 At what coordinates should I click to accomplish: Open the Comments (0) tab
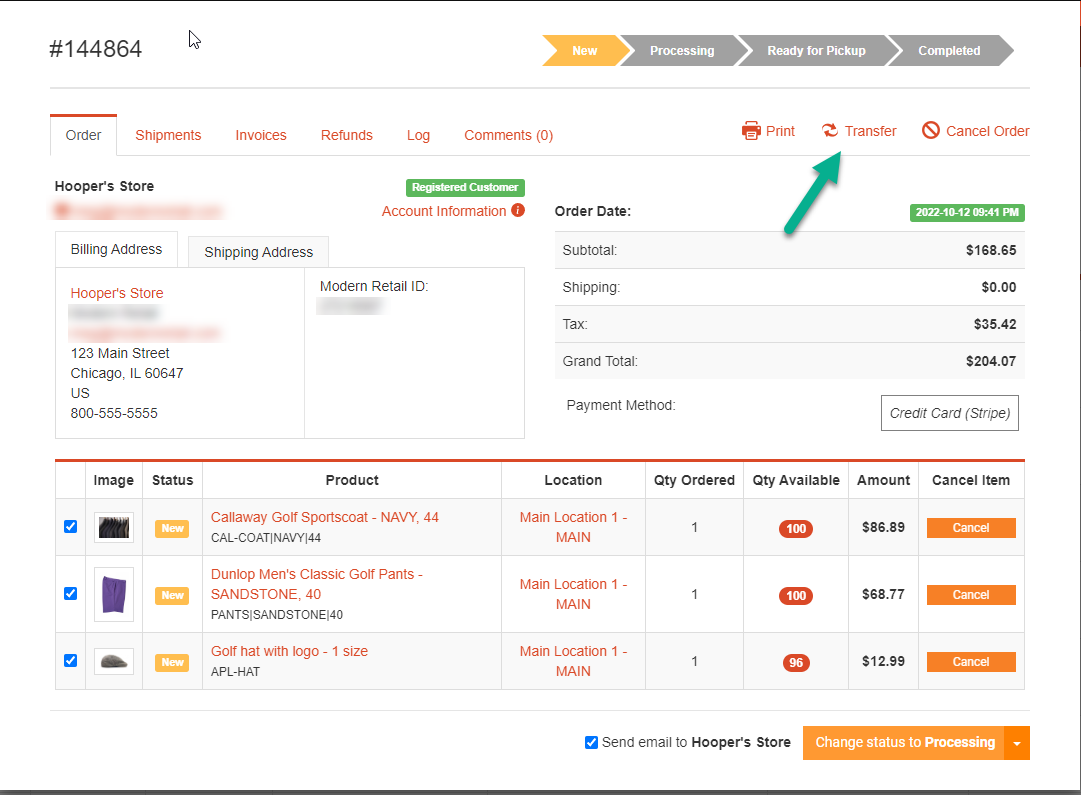pyautogui.click(x=509, y=135)
